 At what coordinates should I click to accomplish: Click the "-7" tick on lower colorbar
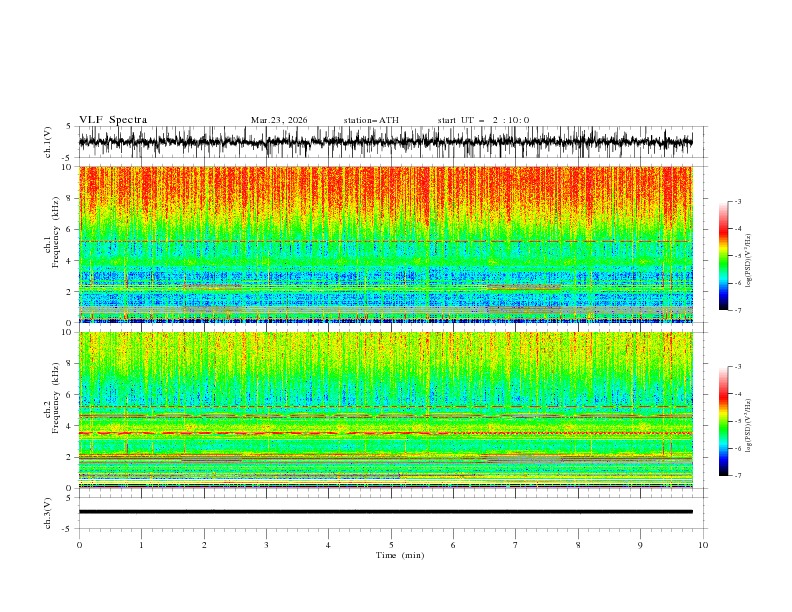pos(738,475)
